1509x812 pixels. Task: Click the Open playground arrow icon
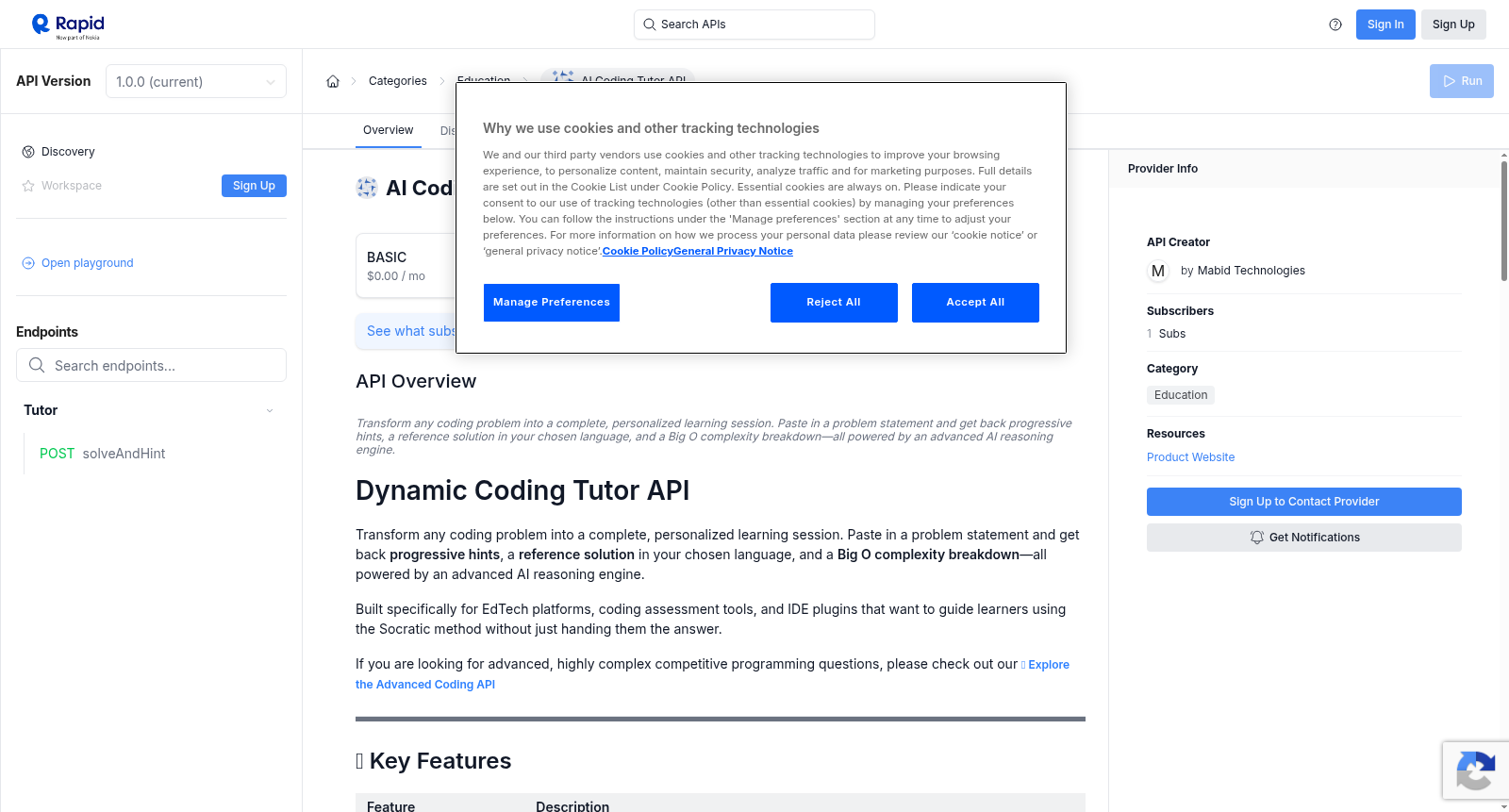(28, 263)
